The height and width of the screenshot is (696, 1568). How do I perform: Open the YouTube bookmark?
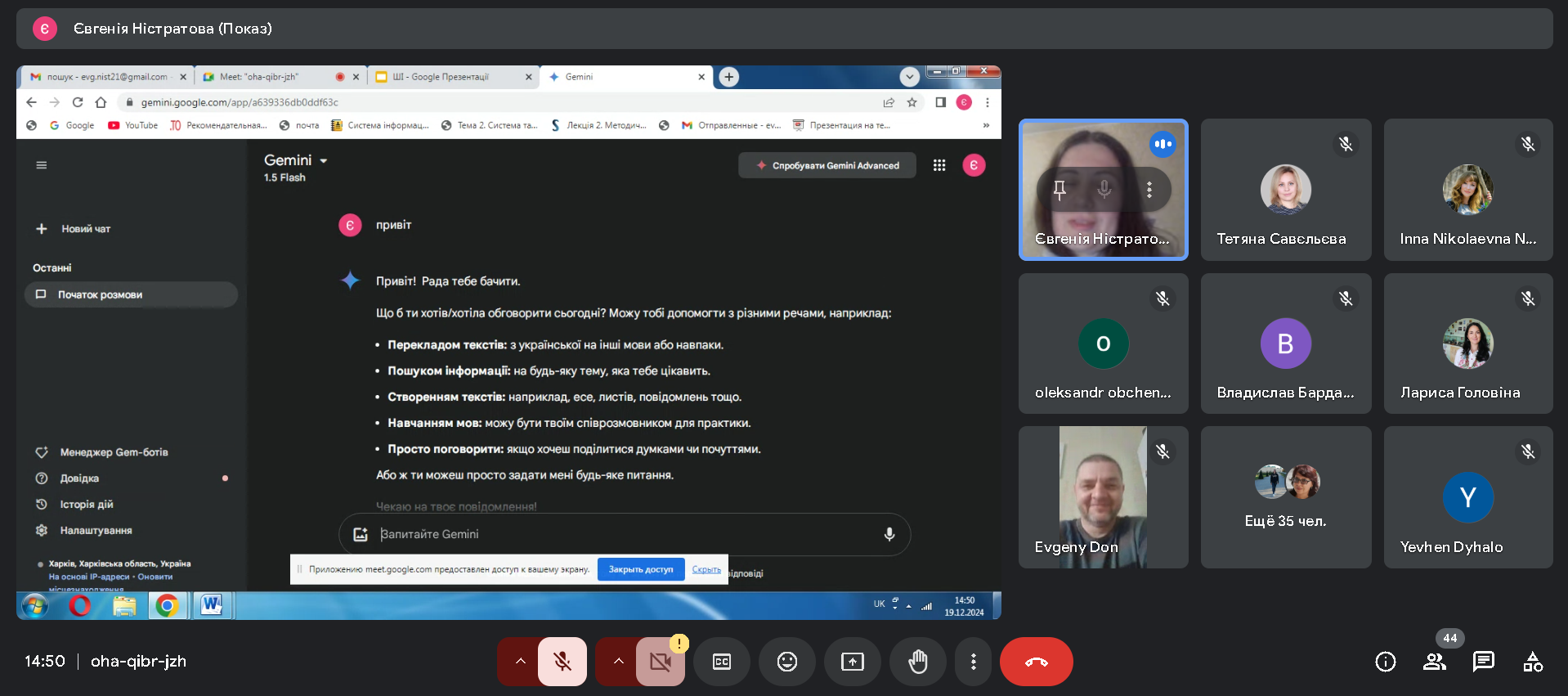tap(132, 125)
